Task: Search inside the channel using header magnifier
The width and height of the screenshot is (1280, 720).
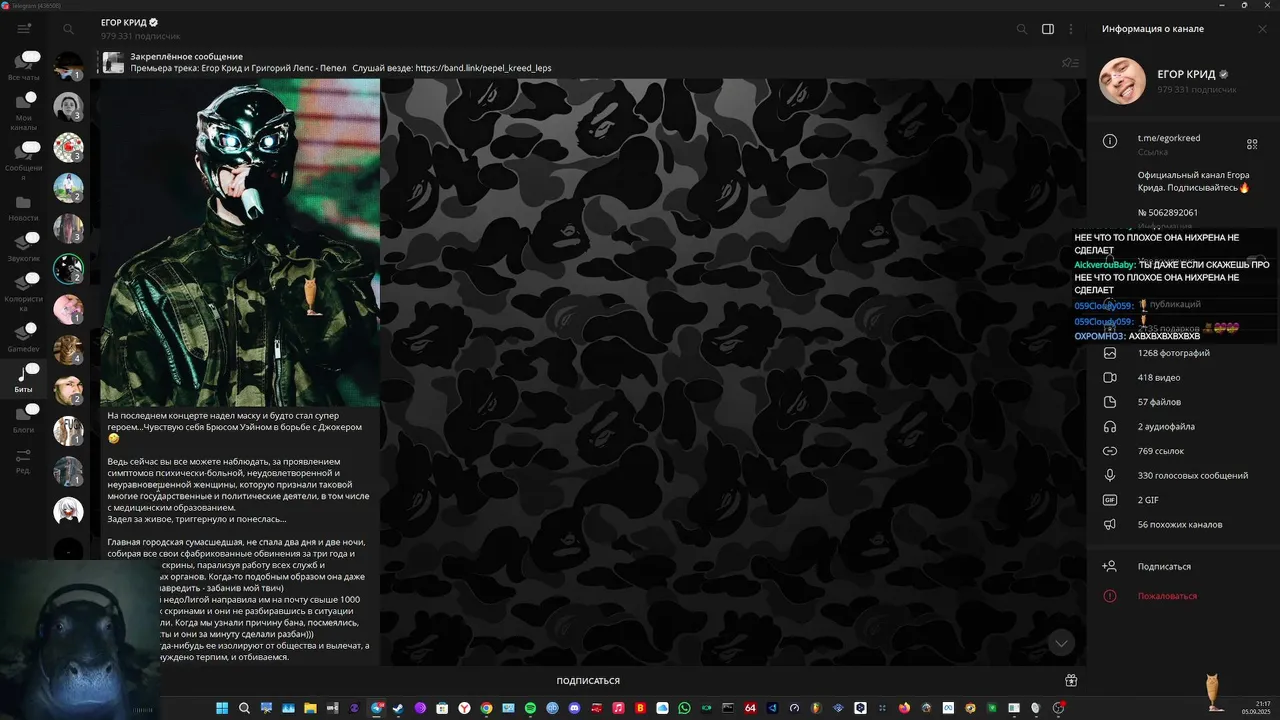Action: (x=1022, y=29)
